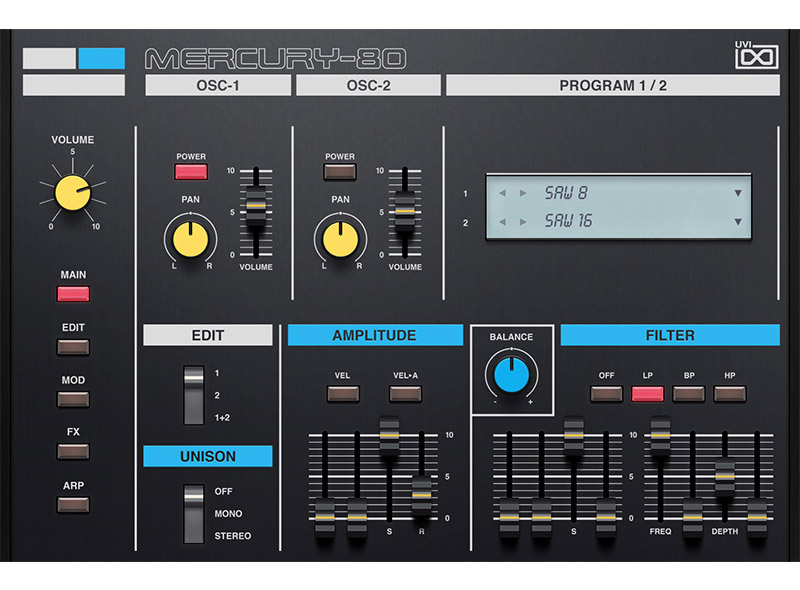This screenshot has height=590, width=800.
Task: Select previous waveform for program slot 2
Action: point(503,222)
